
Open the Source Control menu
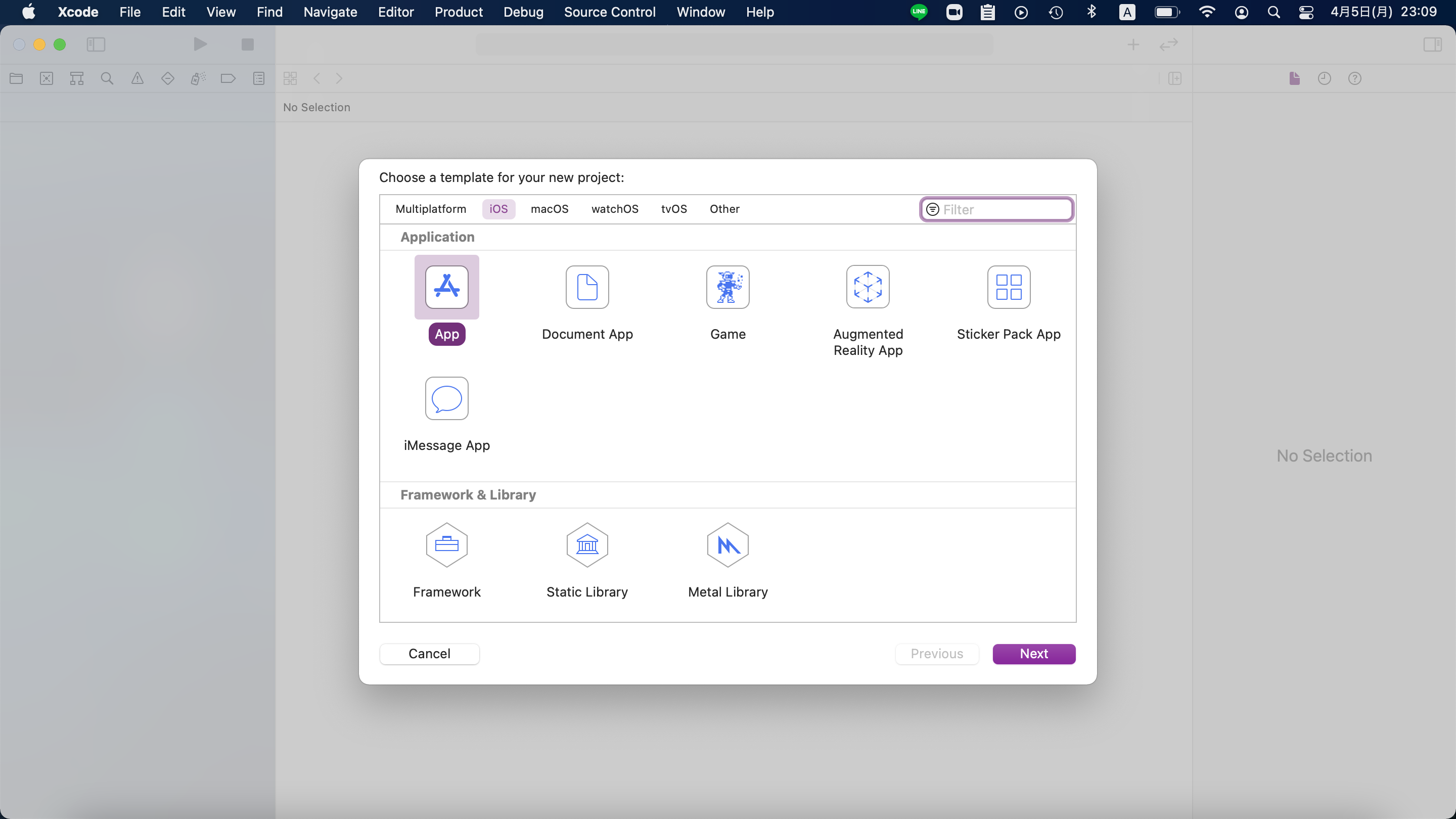(609, 12)
